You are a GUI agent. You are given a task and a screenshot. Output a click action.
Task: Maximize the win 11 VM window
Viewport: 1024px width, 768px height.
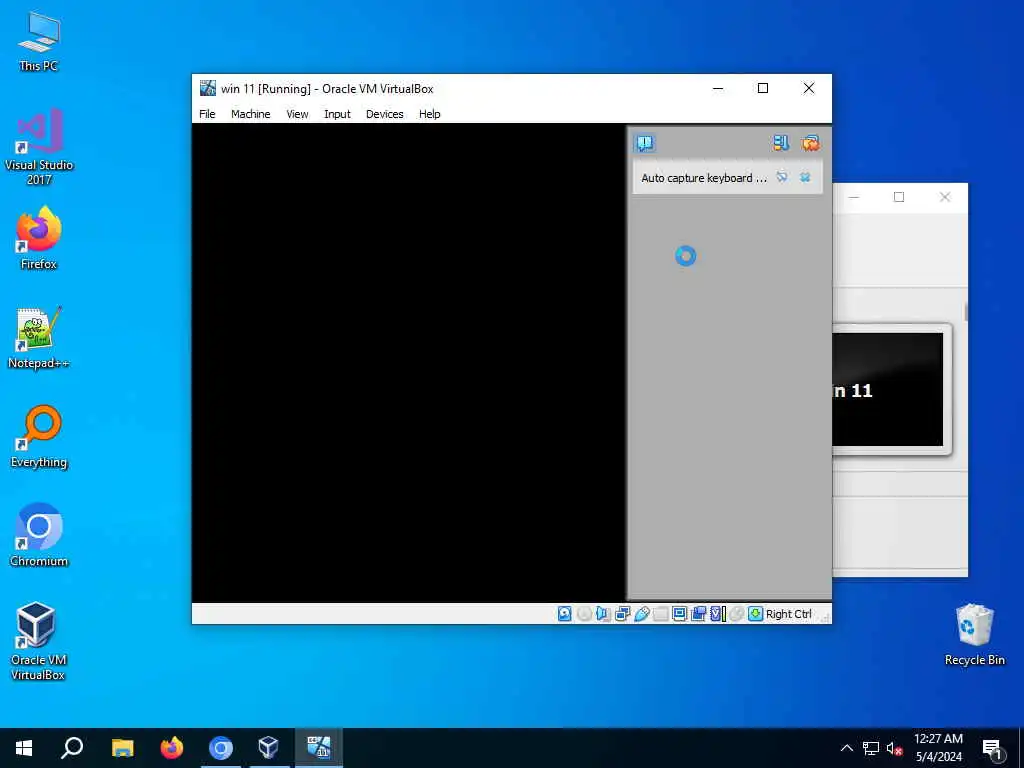[x=763, y=88]
